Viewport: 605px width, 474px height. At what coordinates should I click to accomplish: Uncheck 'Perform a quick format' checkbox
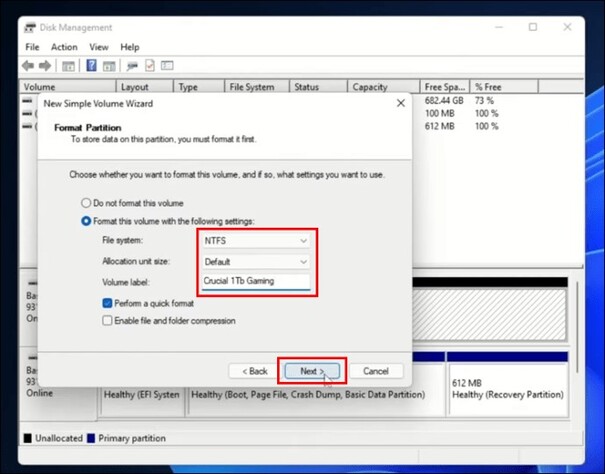(107, 302)
